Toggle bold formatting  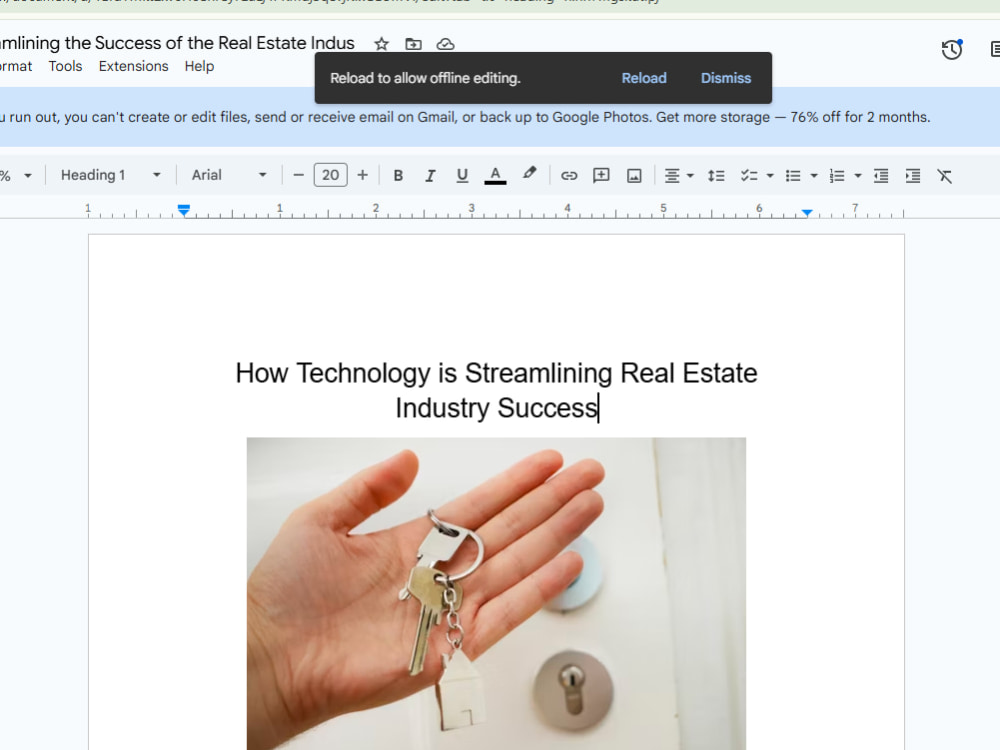point(398,175)
